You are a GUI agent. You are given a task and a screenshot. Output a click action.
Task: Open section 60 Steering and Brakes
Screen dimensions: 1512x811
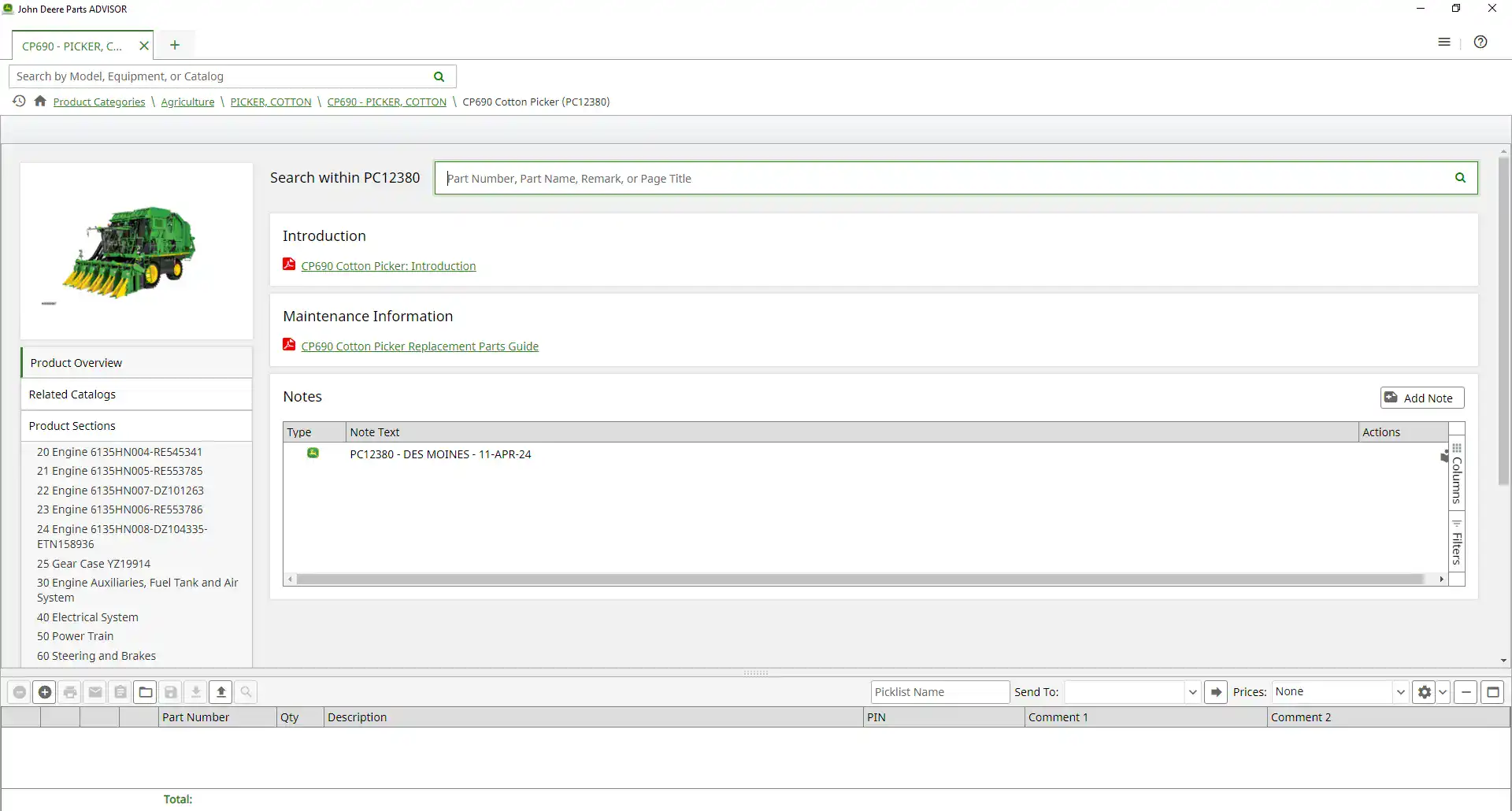pyautogui.click(x=96, y=656)
